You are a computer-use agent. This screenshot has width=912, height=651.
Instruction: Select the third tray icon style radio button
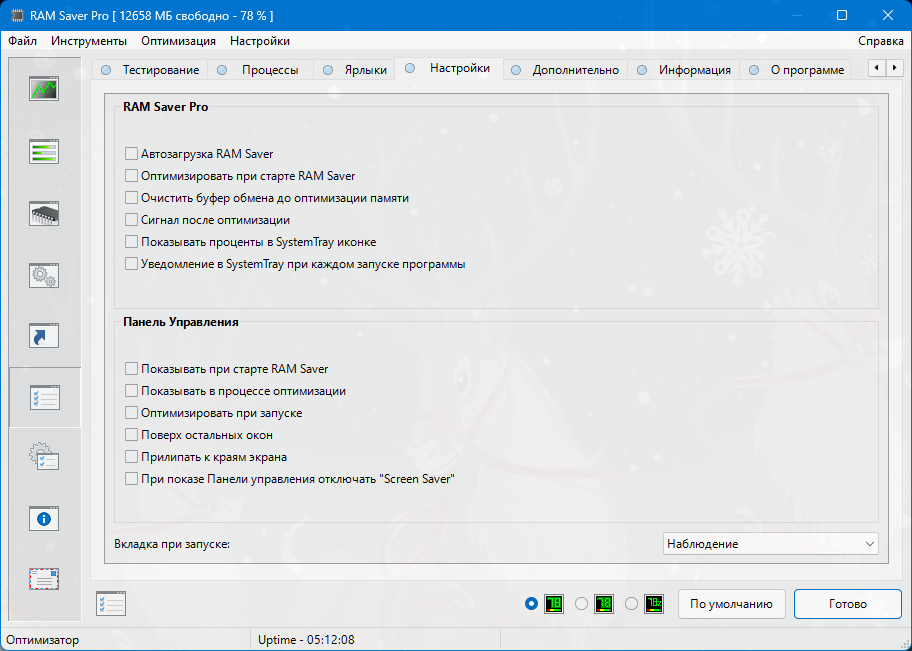631,604
